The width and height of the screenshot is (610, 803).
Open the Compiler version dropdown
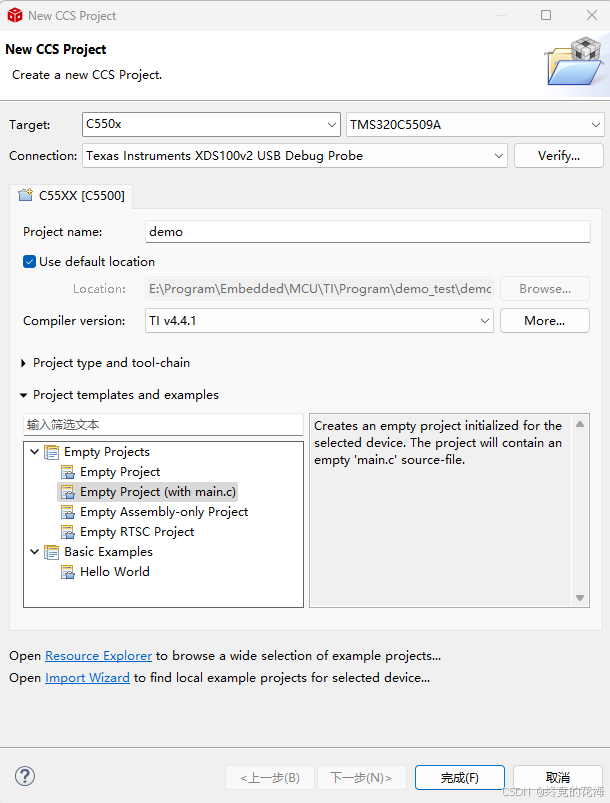[485, 321]
